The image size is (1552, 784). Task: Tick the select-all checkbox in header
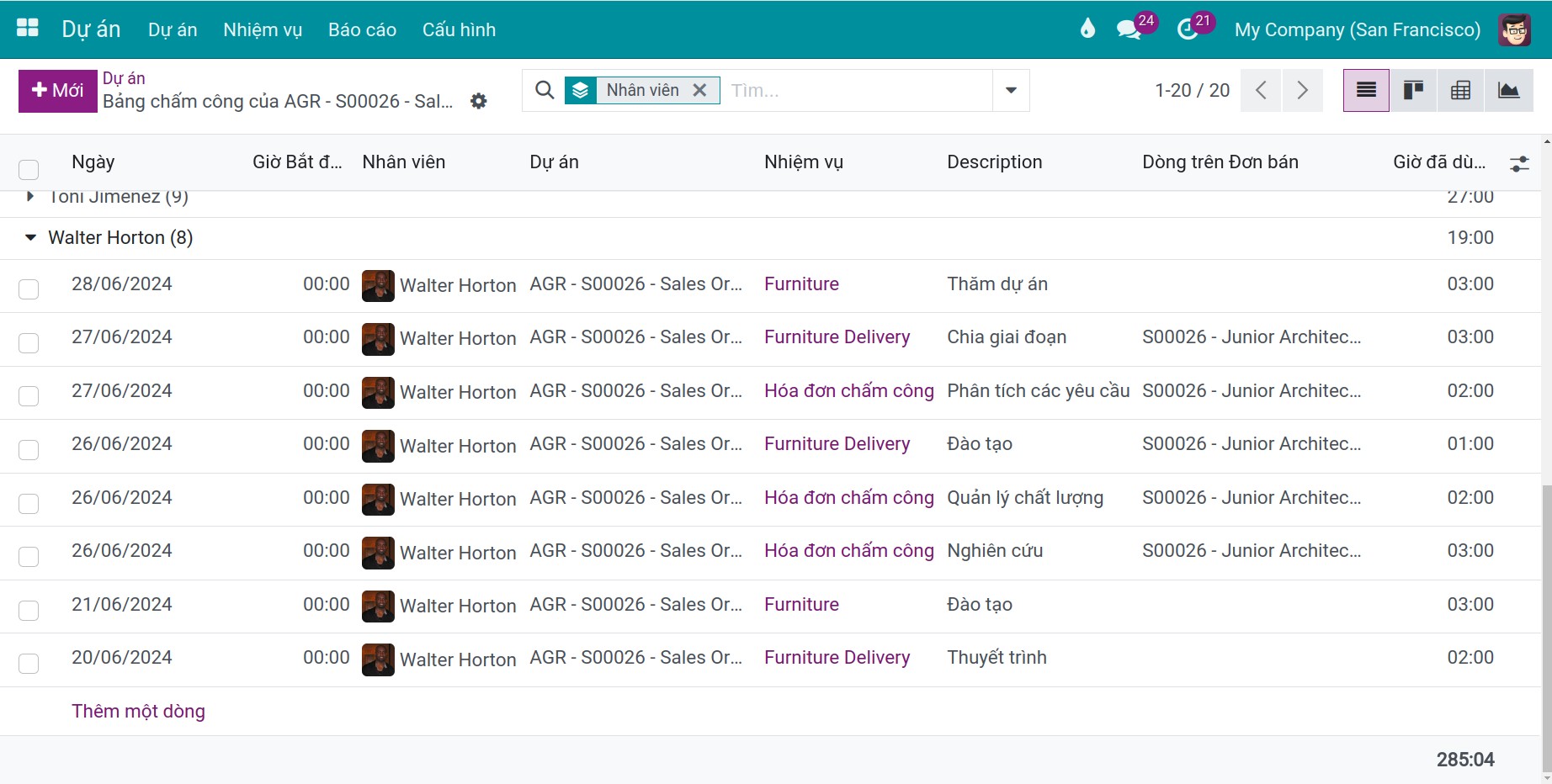pos(29,170)
